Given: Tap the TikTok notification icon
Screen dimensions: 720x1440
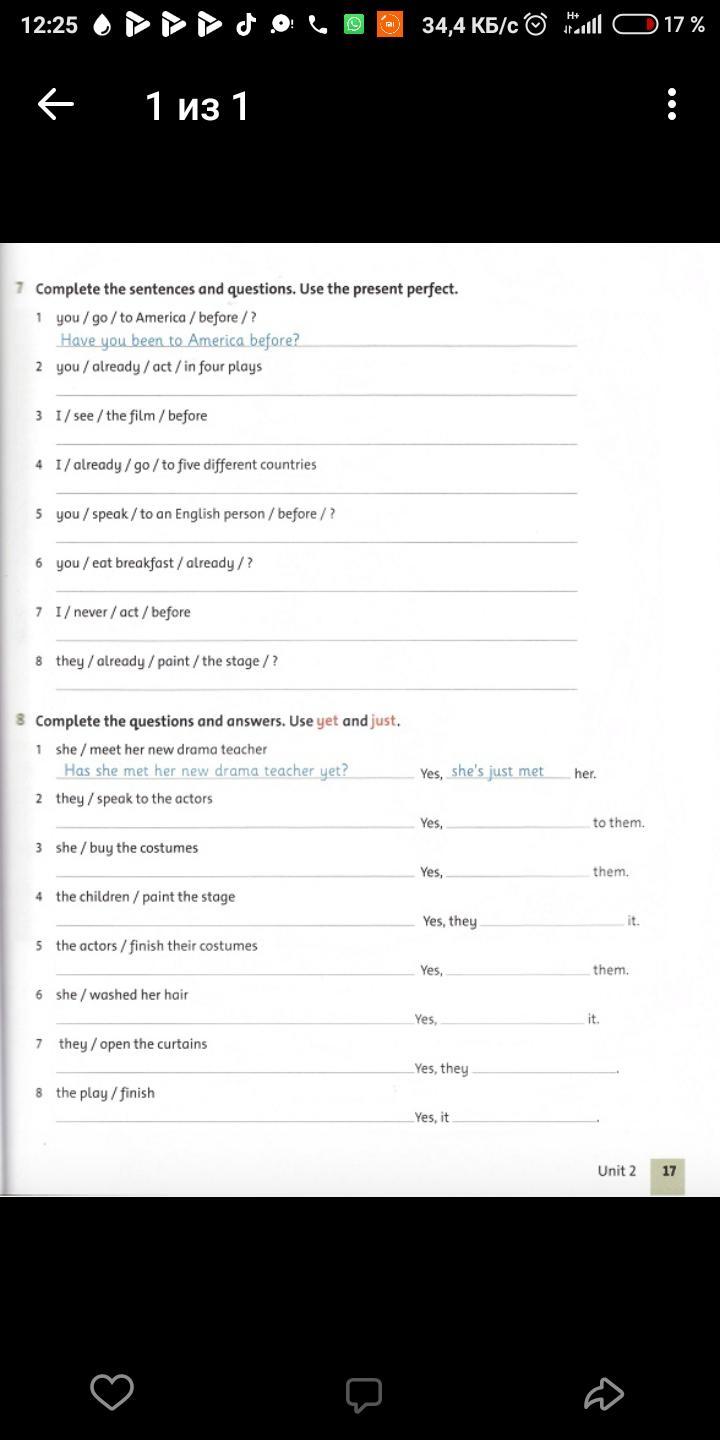Looking at the screenshot, I should (246, 25).
